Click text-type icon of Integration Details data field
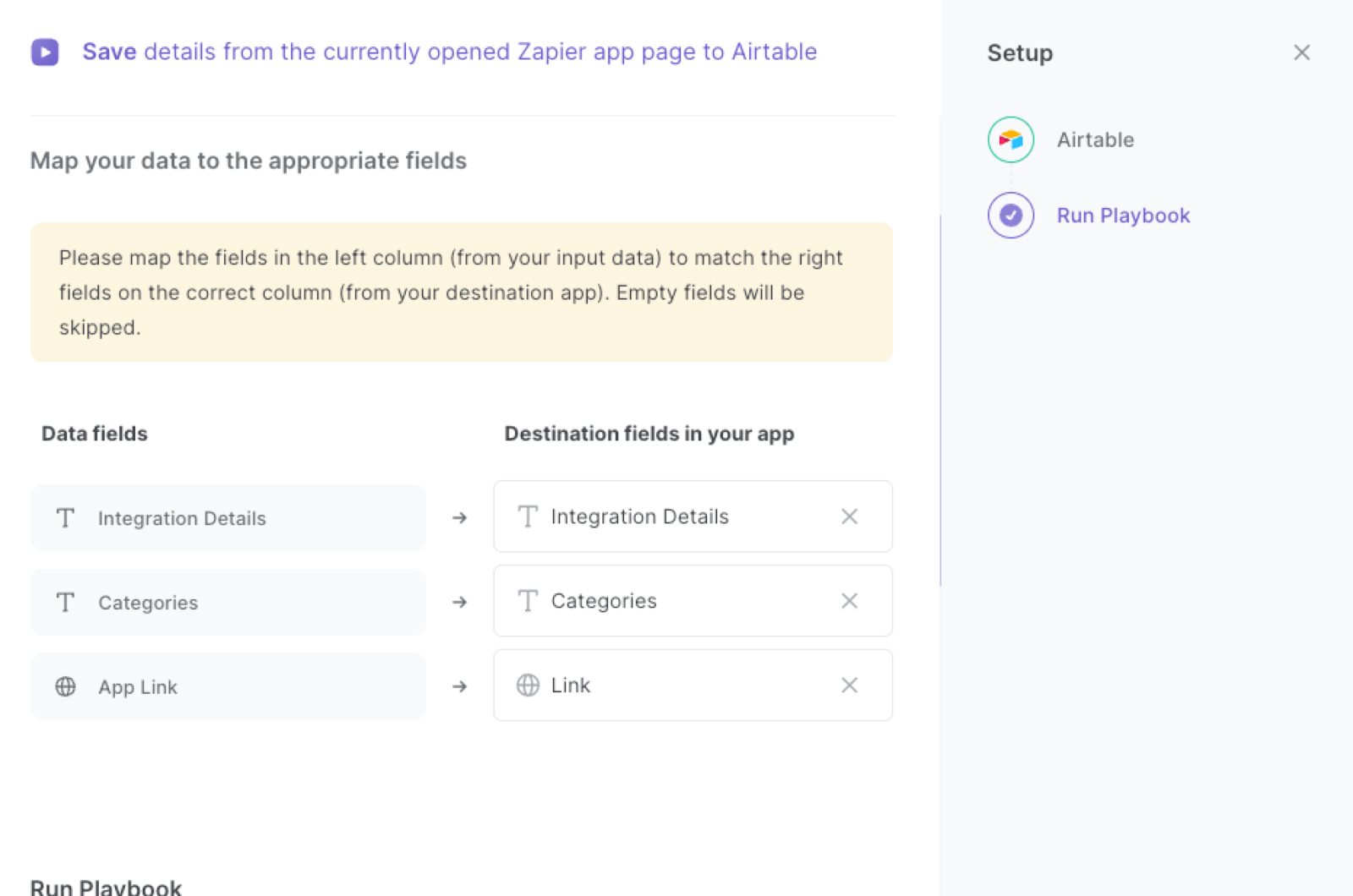1353x896 pixels. pyautogui.click(x=65, y=518)
